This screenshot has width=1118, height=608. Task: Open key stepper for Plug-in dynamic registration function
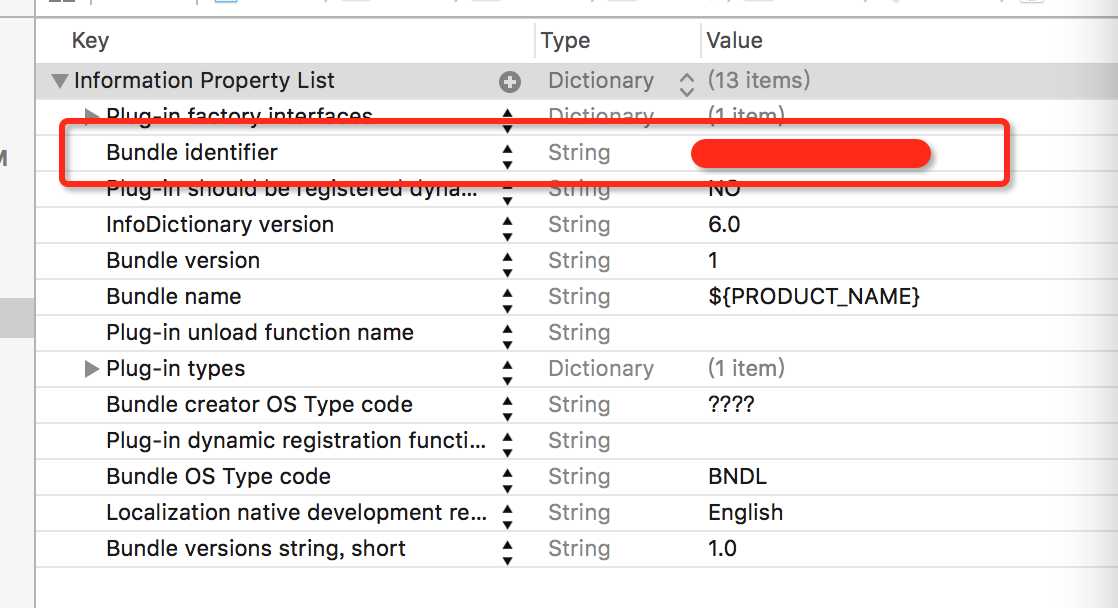point(507,445)
